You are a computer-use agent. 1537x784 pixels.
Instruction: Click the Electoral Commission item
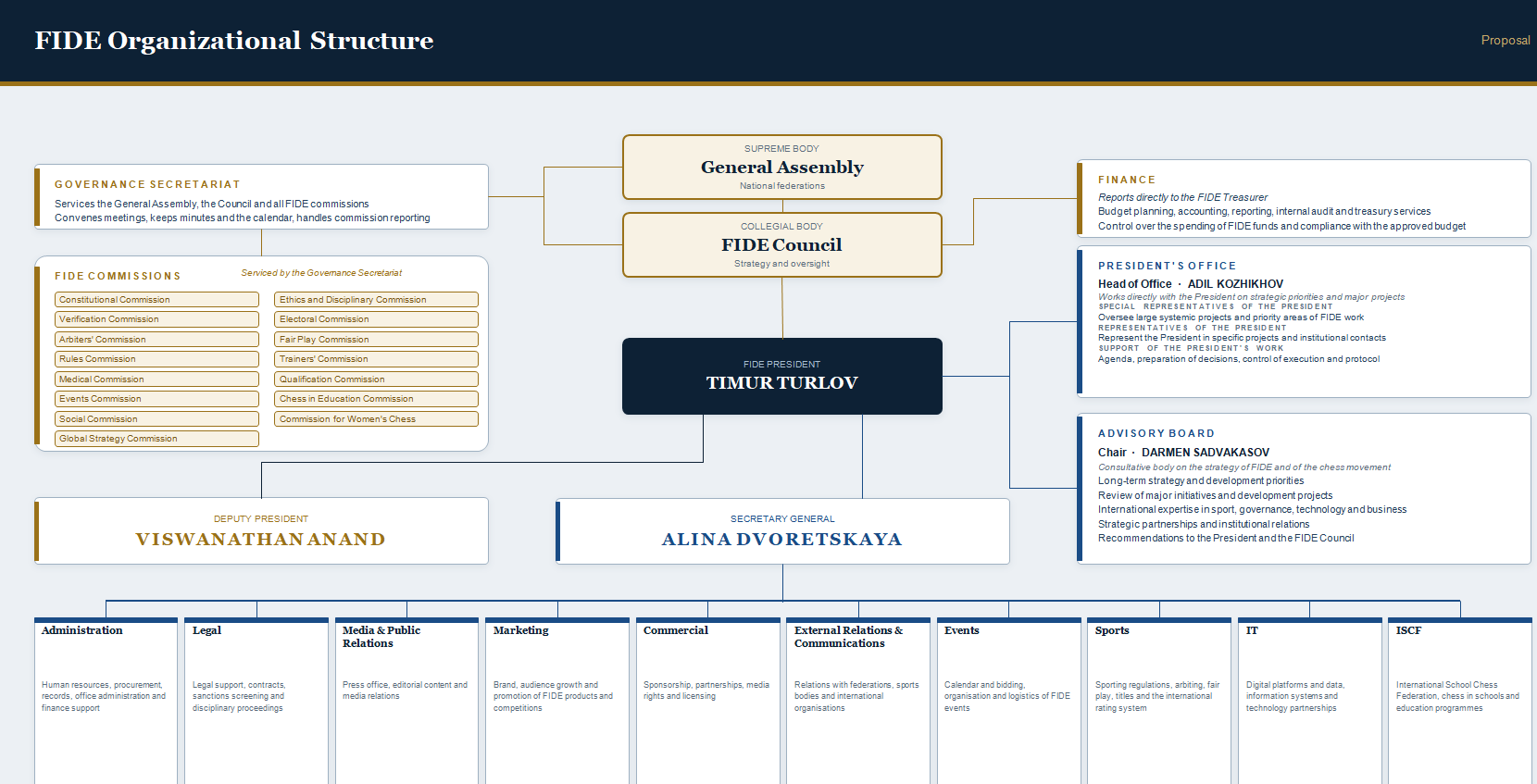click(376, 319)
